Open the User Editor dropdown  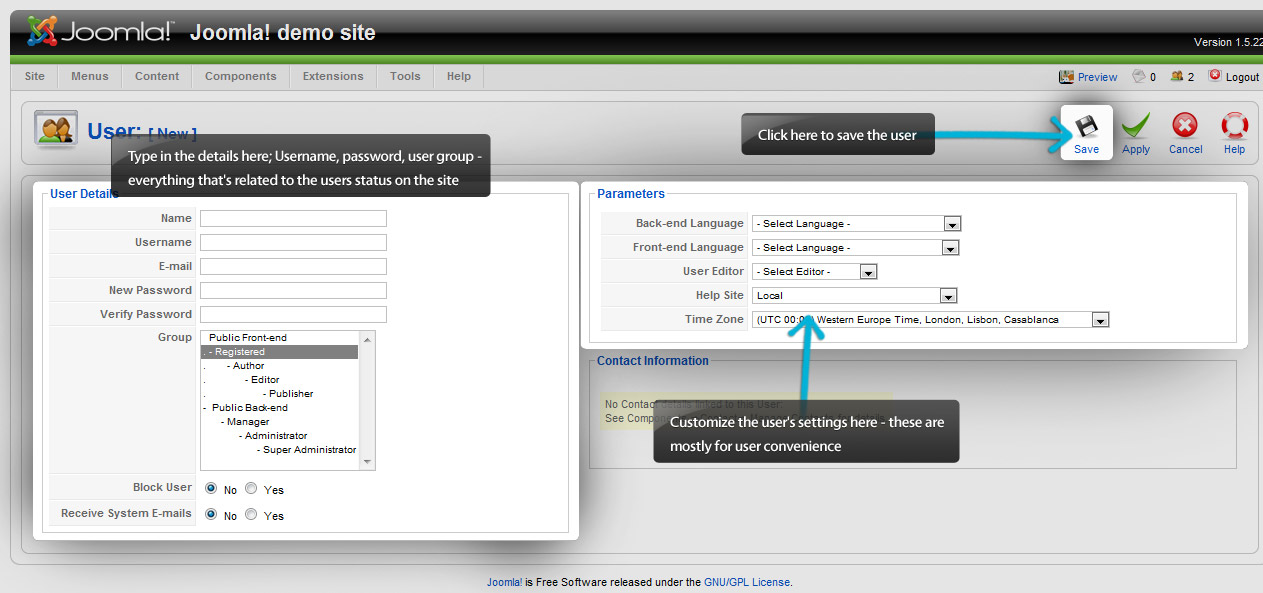tap(815, 272)
